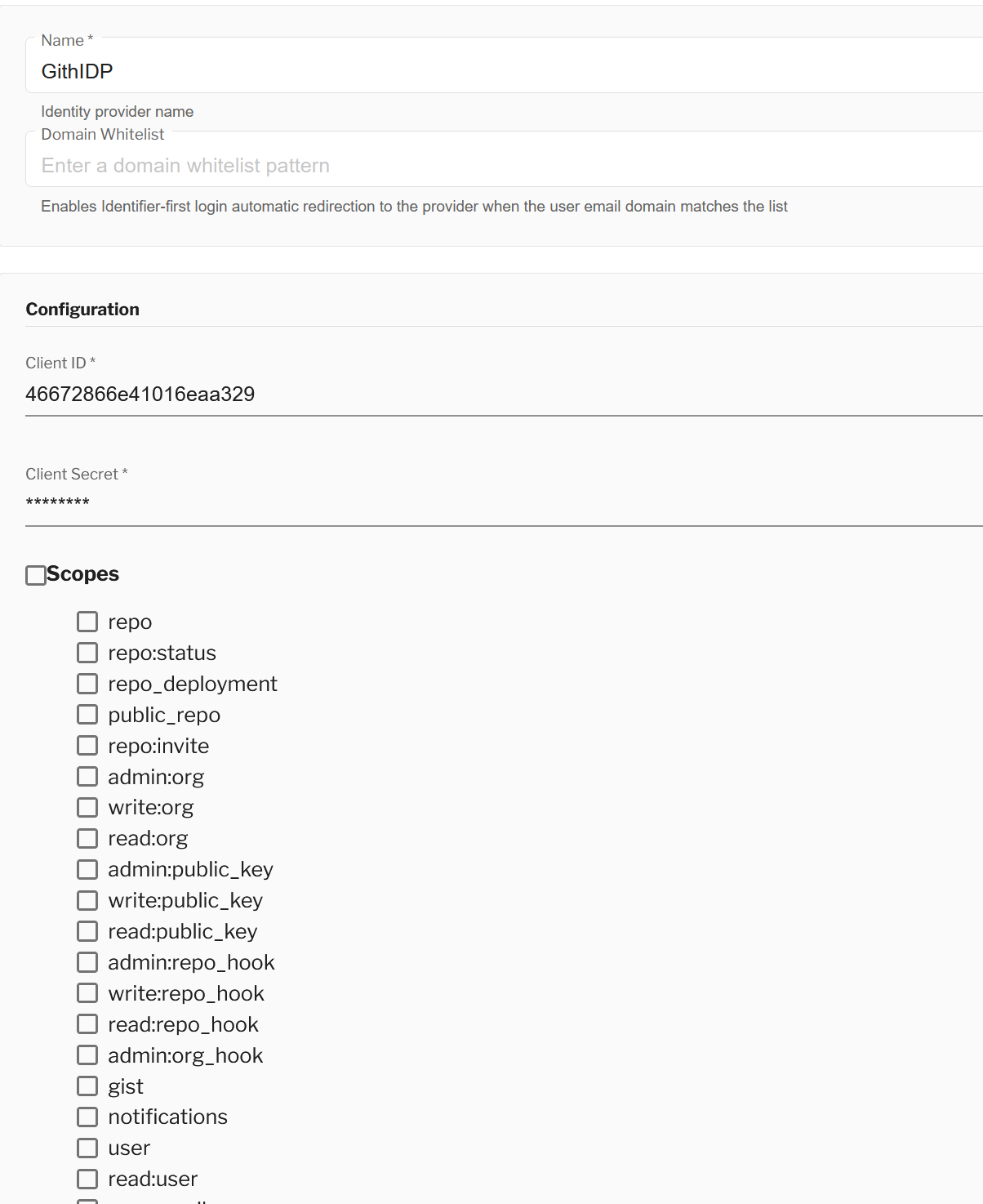Enable the admin:org scope

point(87,777)
